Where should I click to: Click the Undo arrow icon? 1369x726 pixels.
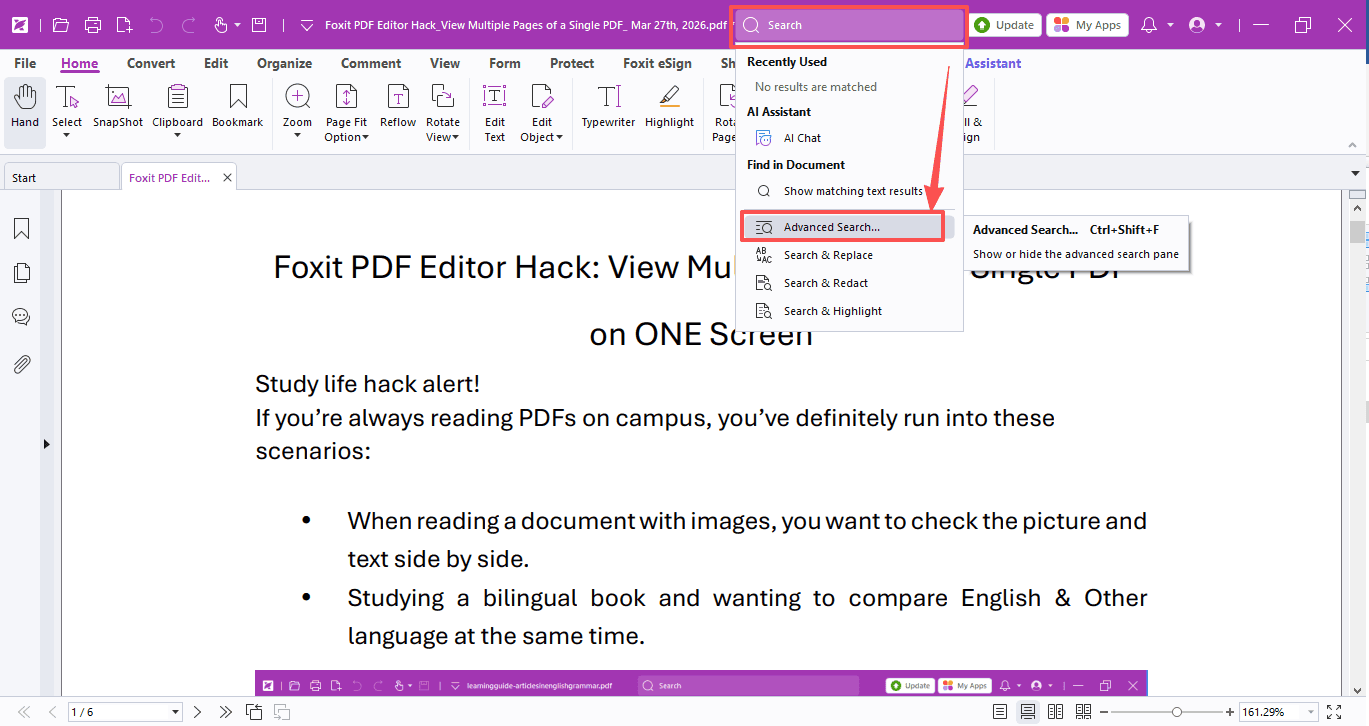(x=155, y=25)
